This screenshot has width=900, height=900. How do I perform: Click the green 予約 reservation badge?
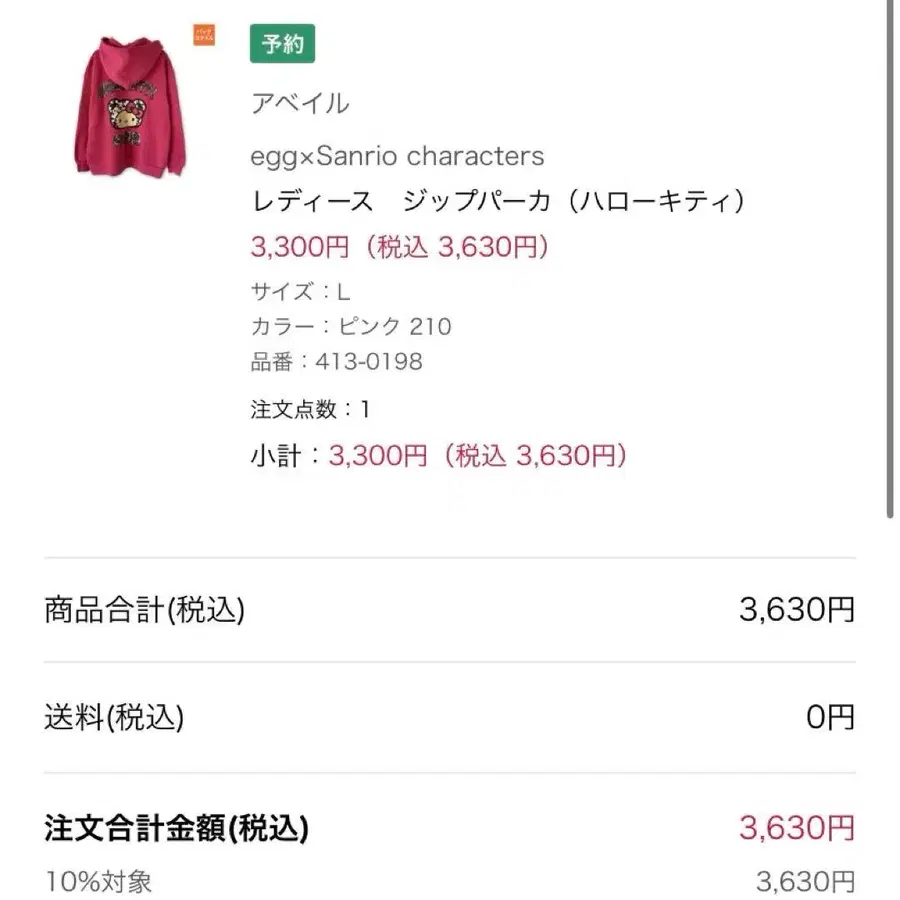pos(282,44)
